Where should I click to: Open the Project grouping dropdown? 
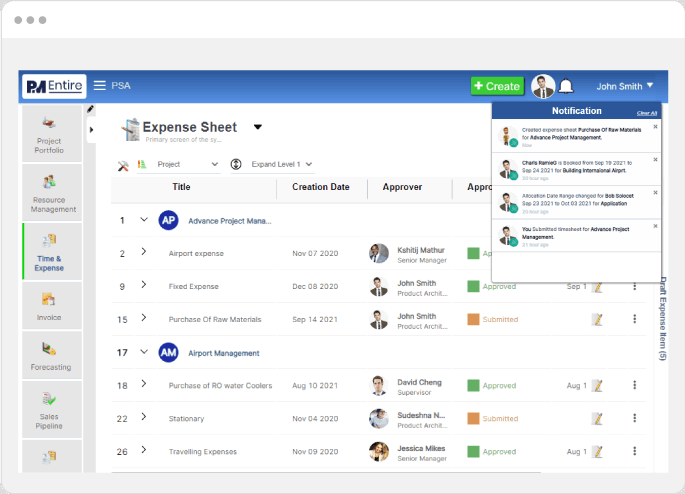pyautogui.click(x=187, y=164)
